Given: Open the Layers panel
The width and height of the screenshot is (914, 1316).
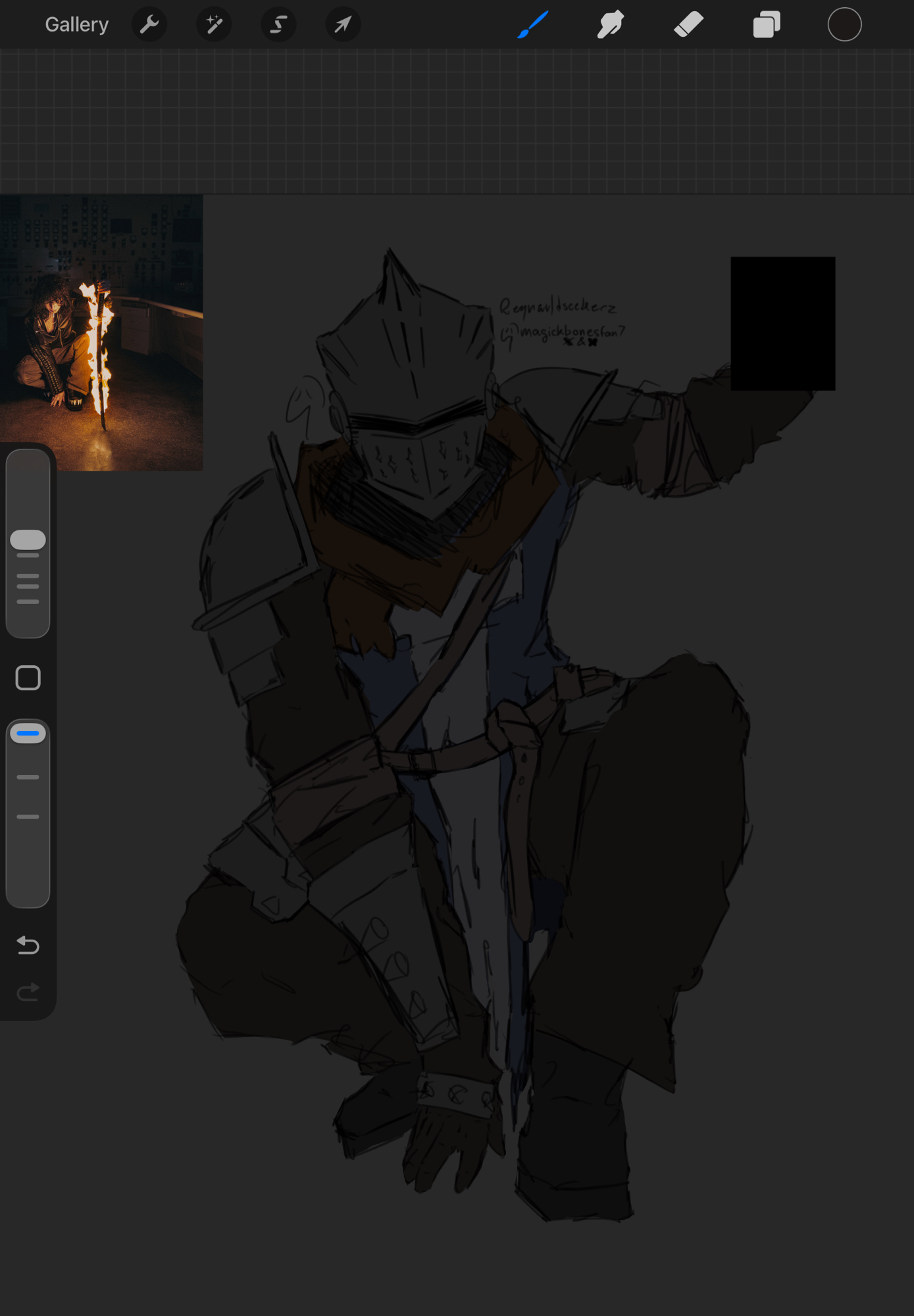Looking at the screenshot, I should [767, 25].
